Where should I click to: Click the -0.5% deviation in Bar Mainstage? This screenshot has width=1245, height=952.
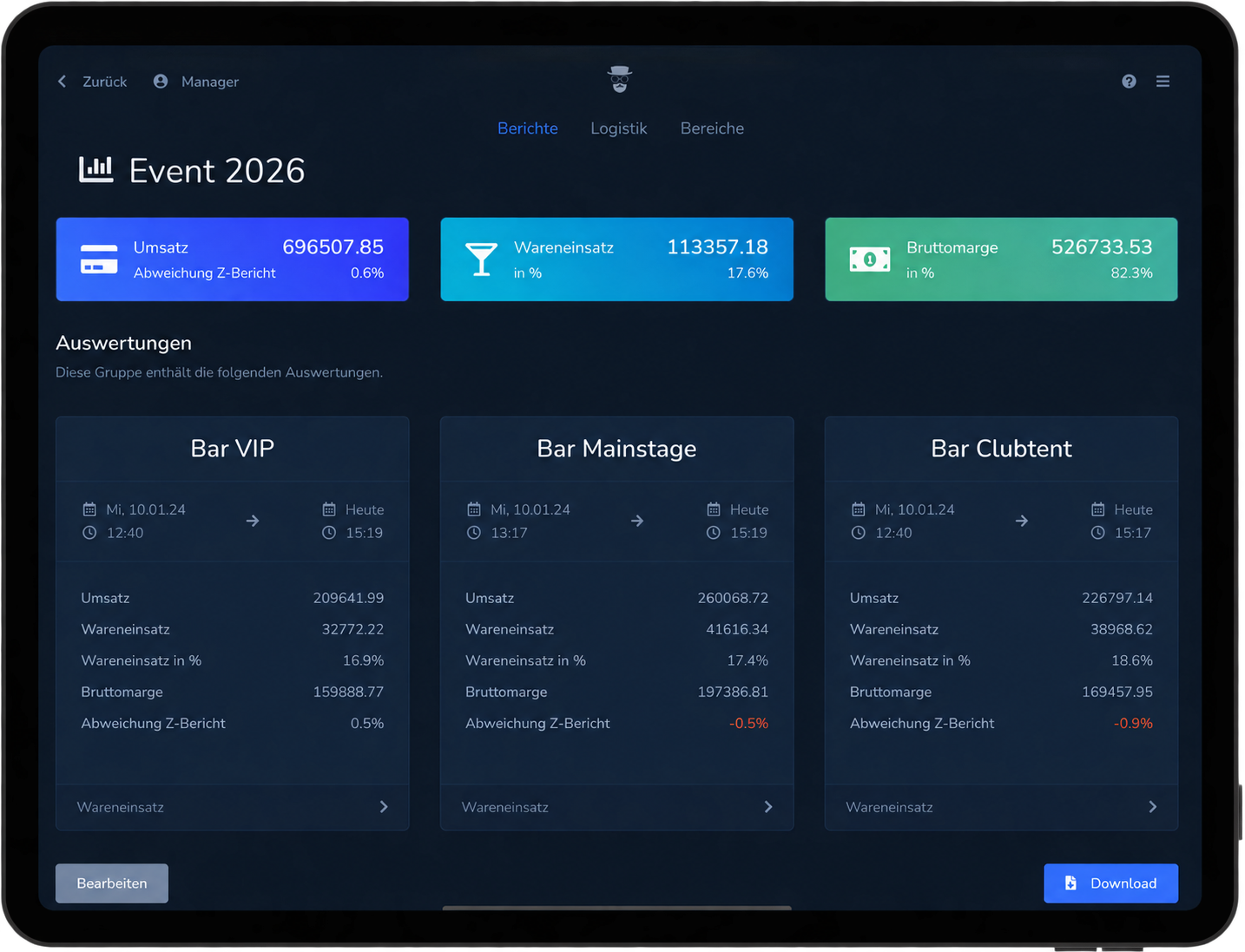point(748,723)
